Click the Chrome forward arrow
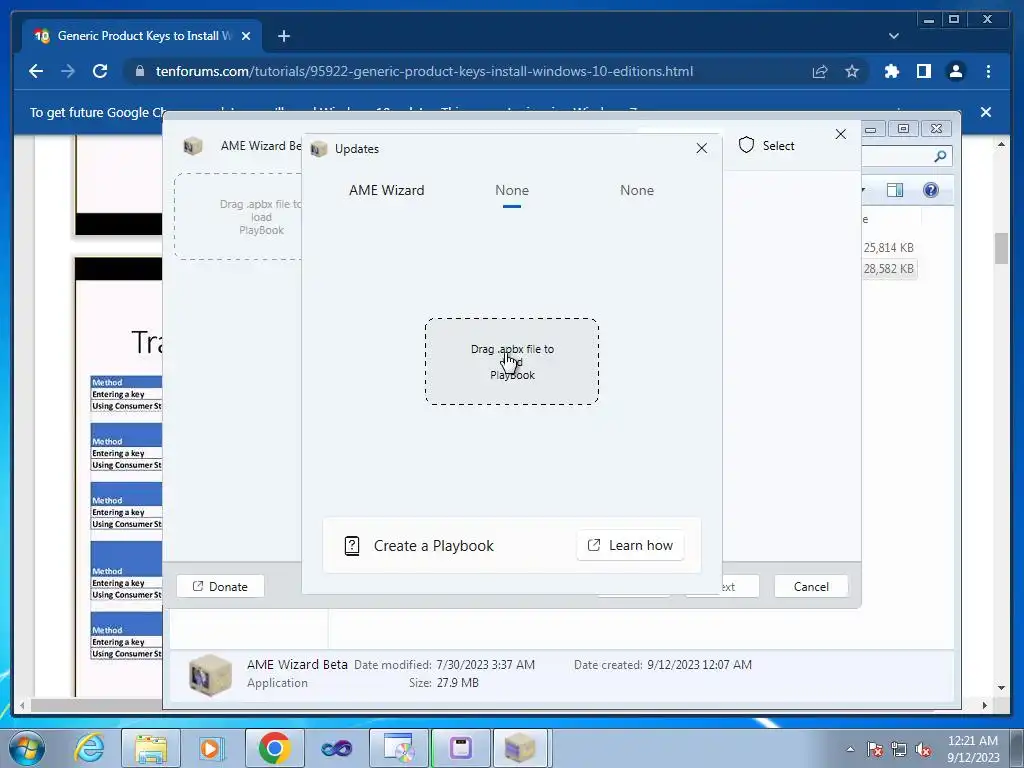 click(x=68, y=71)
